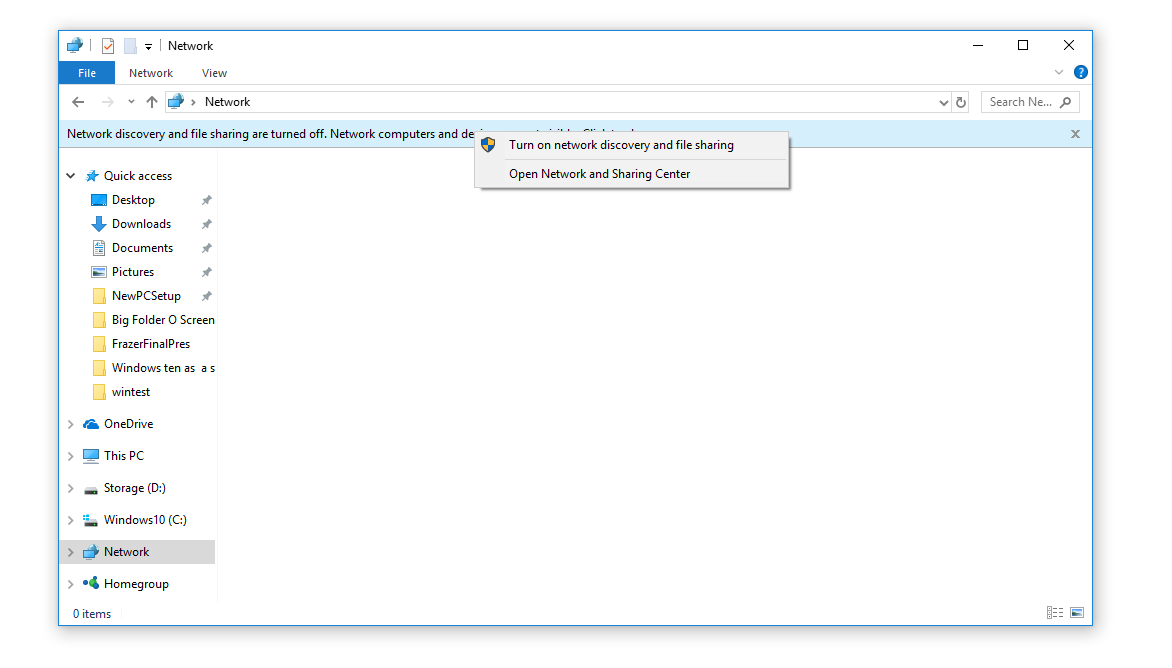Image resolution: width=1172 pixels, height=668 pixels.
Task: Click the Properties quick access toolbar icon
Action: click(x=108, y=46)
